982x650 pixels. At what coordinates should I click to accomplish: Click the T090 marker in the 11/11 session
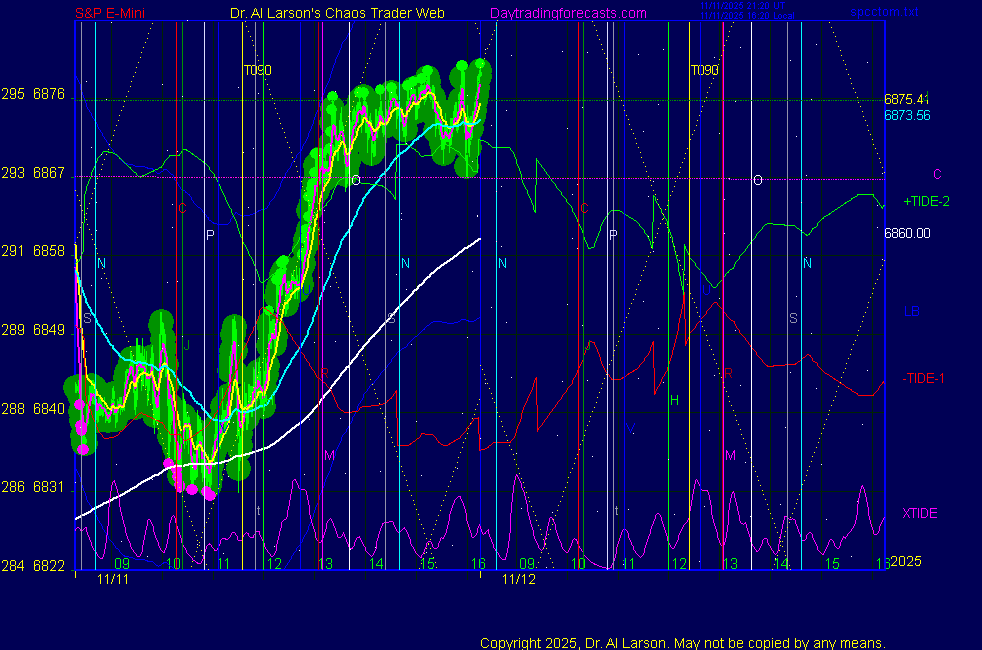tap(258, 70)
